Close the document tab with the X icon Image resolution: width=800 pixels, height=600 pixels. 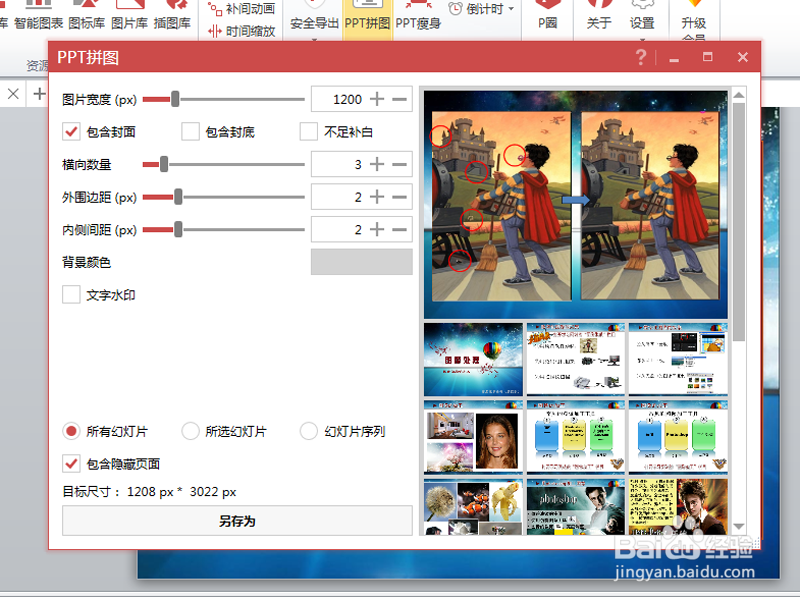pos(13,94)
